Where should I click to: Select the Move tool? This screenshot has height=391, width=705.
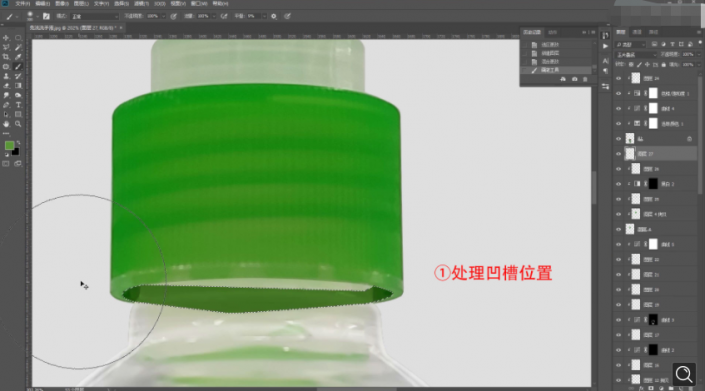point(6,38)
